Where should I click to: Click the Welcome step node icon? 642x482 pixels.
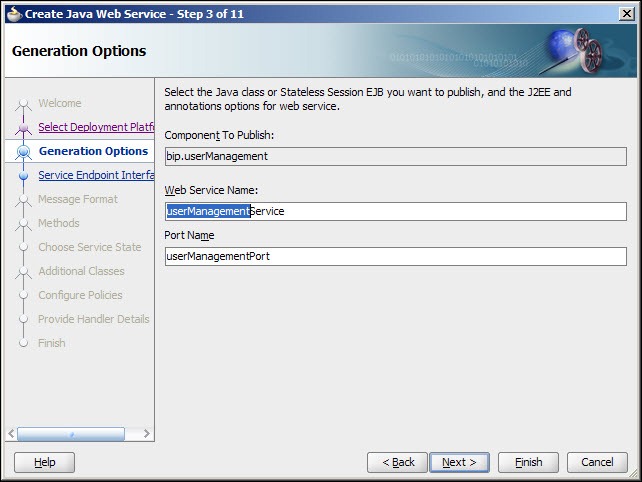pyautogui.click(x=23, y=103)
